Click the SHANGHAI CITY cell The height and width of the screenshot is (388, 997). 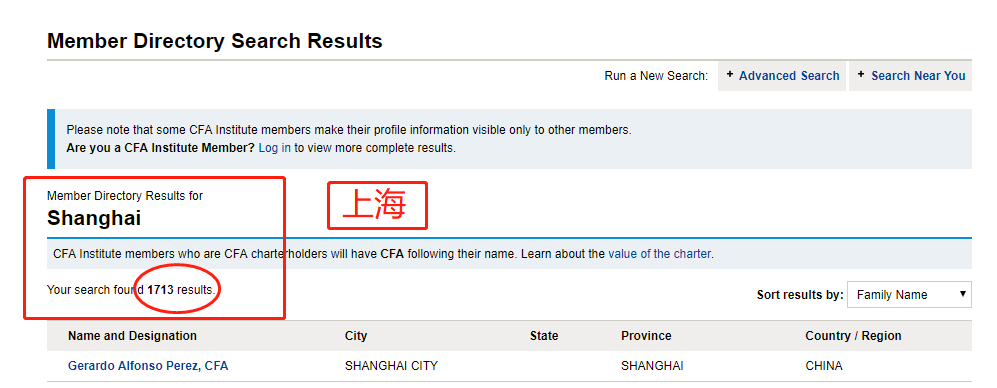click(391, 366)
